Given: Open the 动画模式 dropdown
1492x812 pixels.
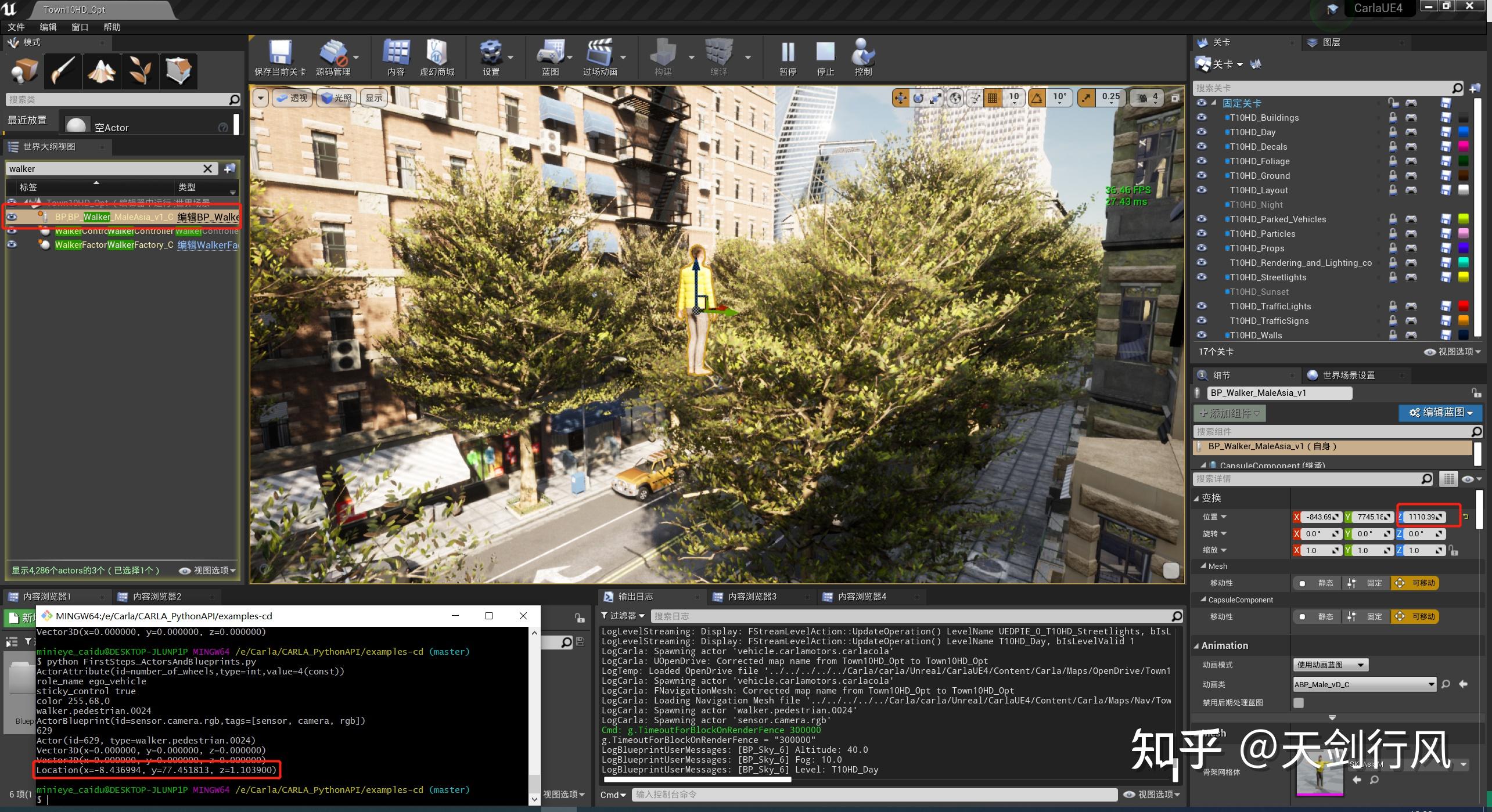Looking at the screenshot, I should pos(1330,665).
